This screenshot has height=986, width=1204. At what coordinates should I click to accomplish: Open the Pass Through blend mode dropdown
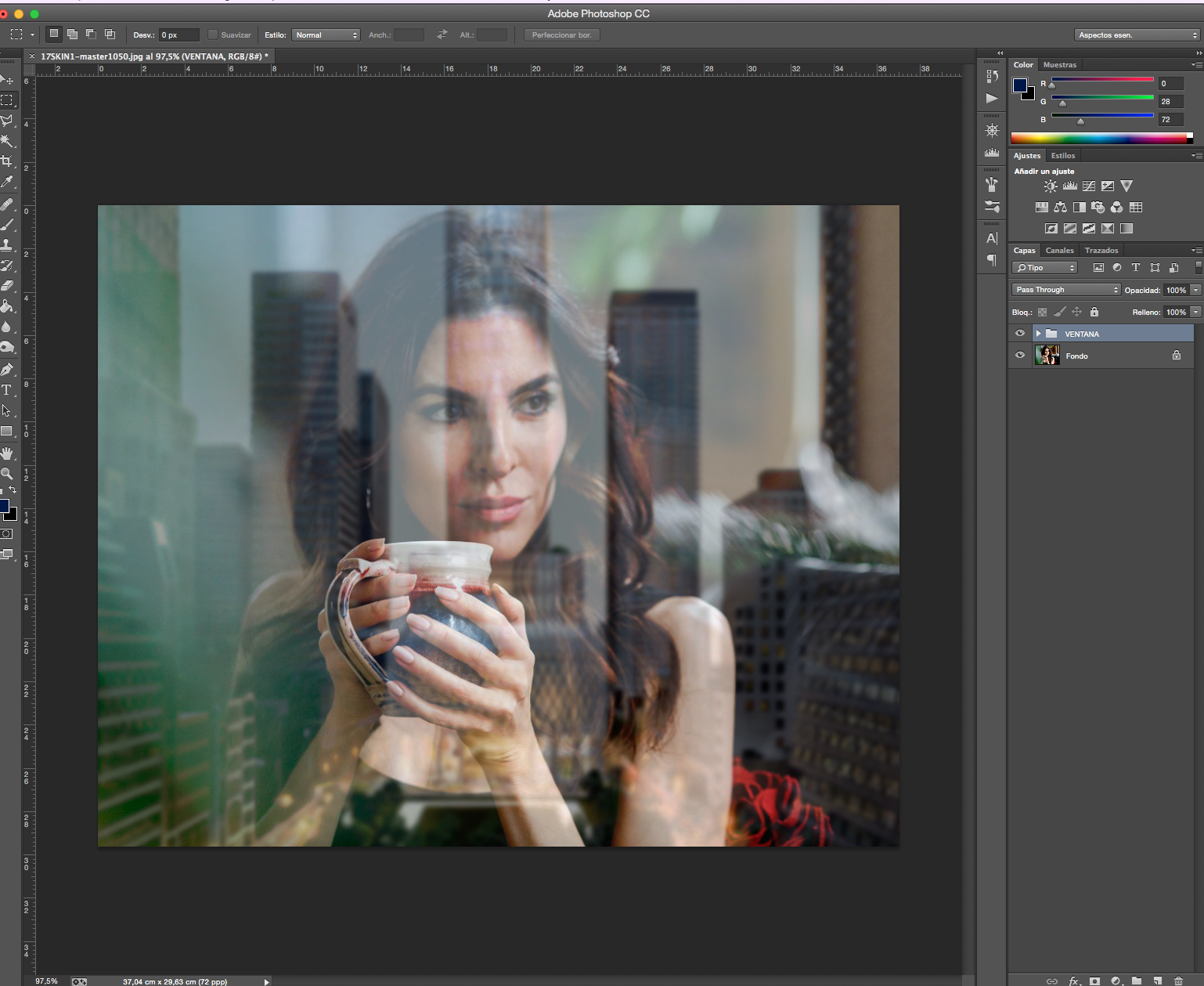tap(1066, 290)
